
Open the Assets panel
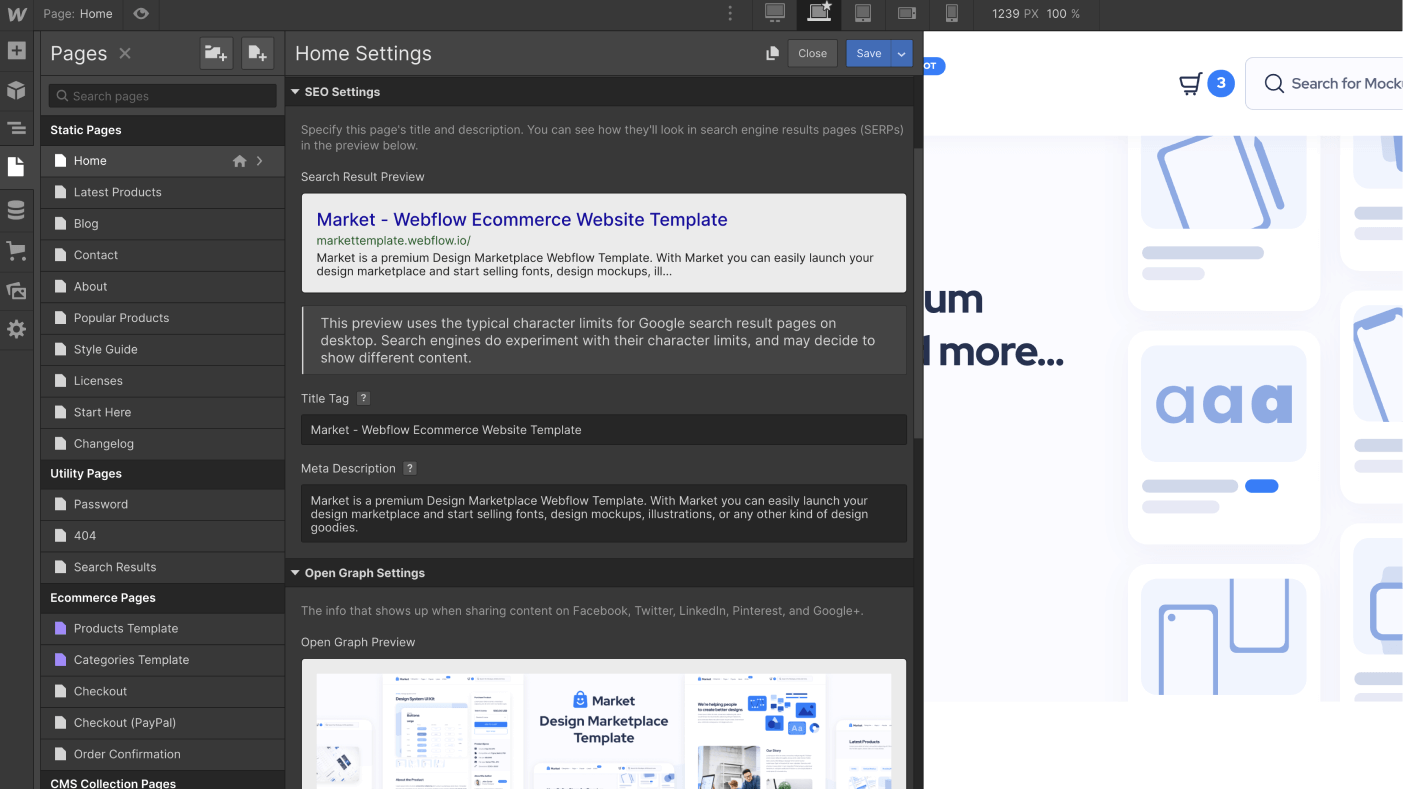pos(16,290)
